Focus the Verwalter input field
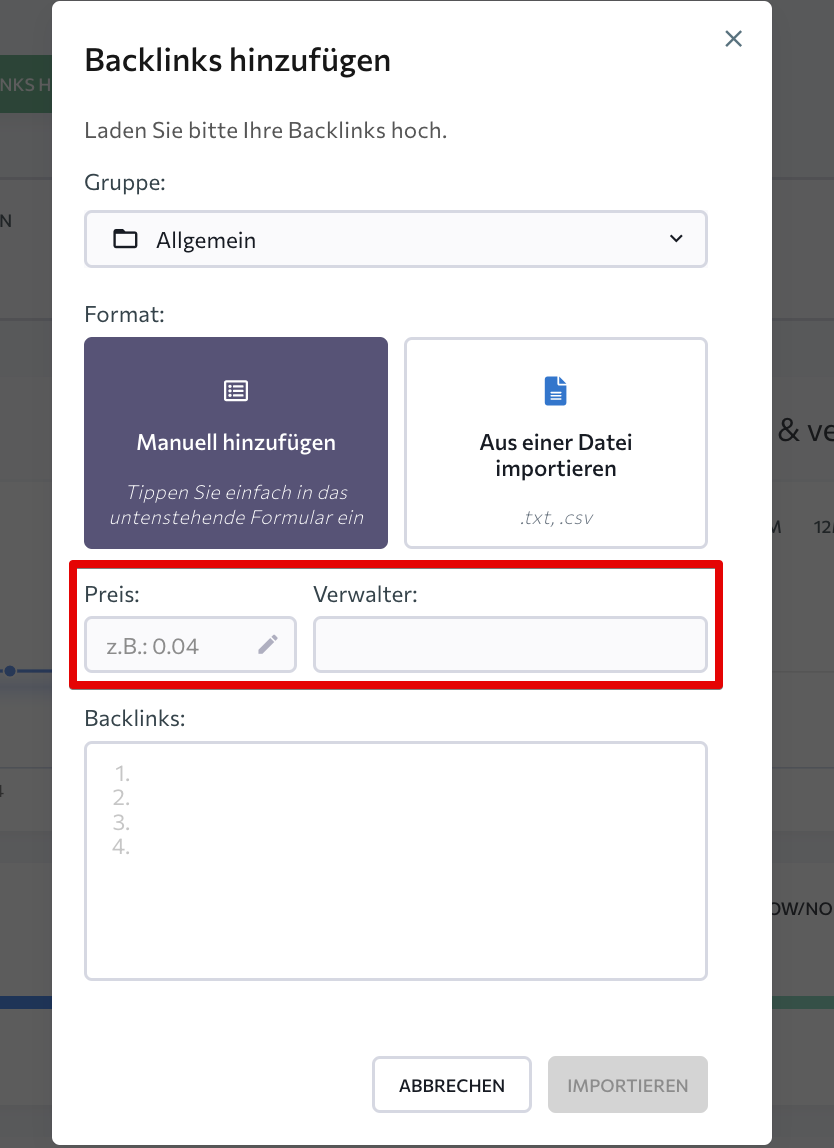The image size is (834, 1148). pyautogui.click(x=510, y=645)
